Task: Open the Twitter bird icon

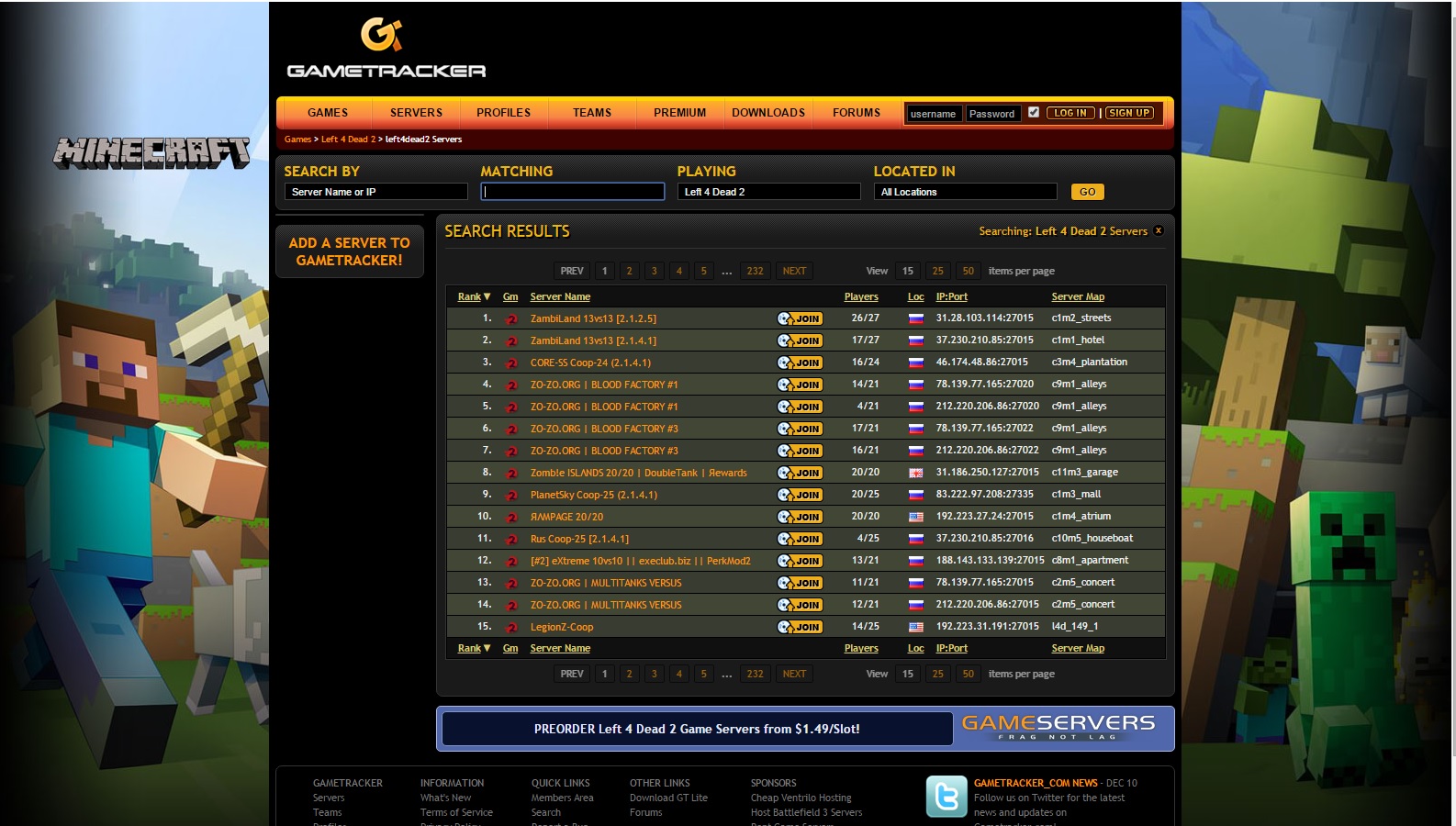Action: pyautogui.click(x=946, y=797)
